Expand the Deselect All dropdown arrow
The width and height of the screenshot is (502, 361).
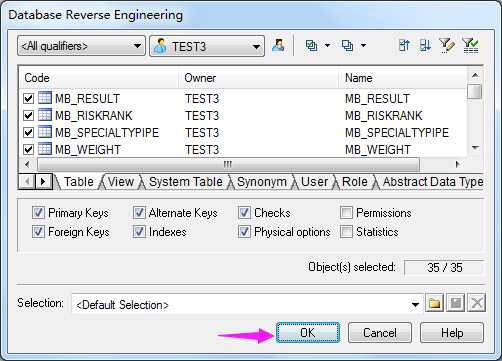click(363, 46)
